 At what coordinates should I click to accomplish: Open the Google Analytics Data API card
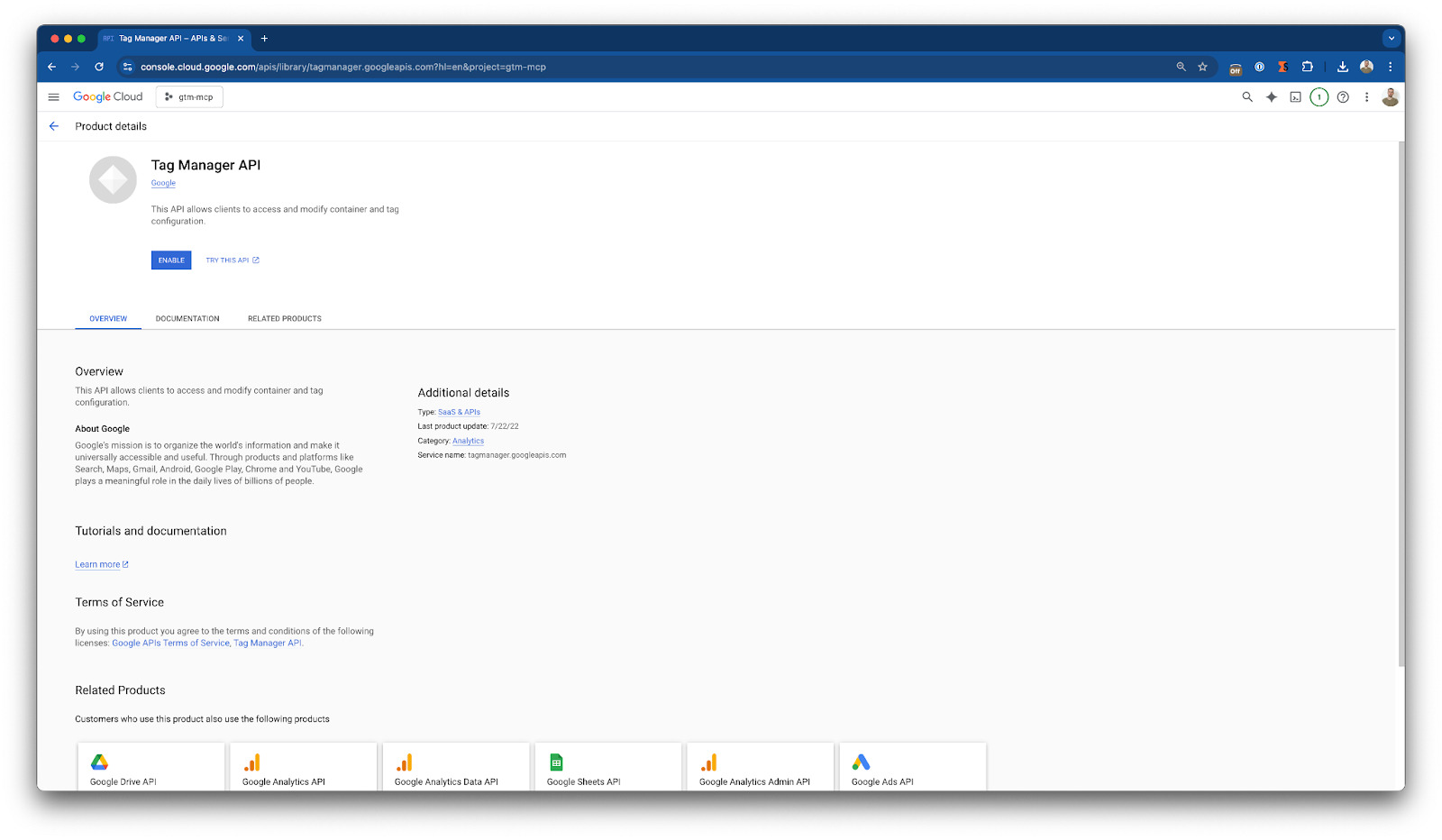pyautogui.click(x=456, y=767)
